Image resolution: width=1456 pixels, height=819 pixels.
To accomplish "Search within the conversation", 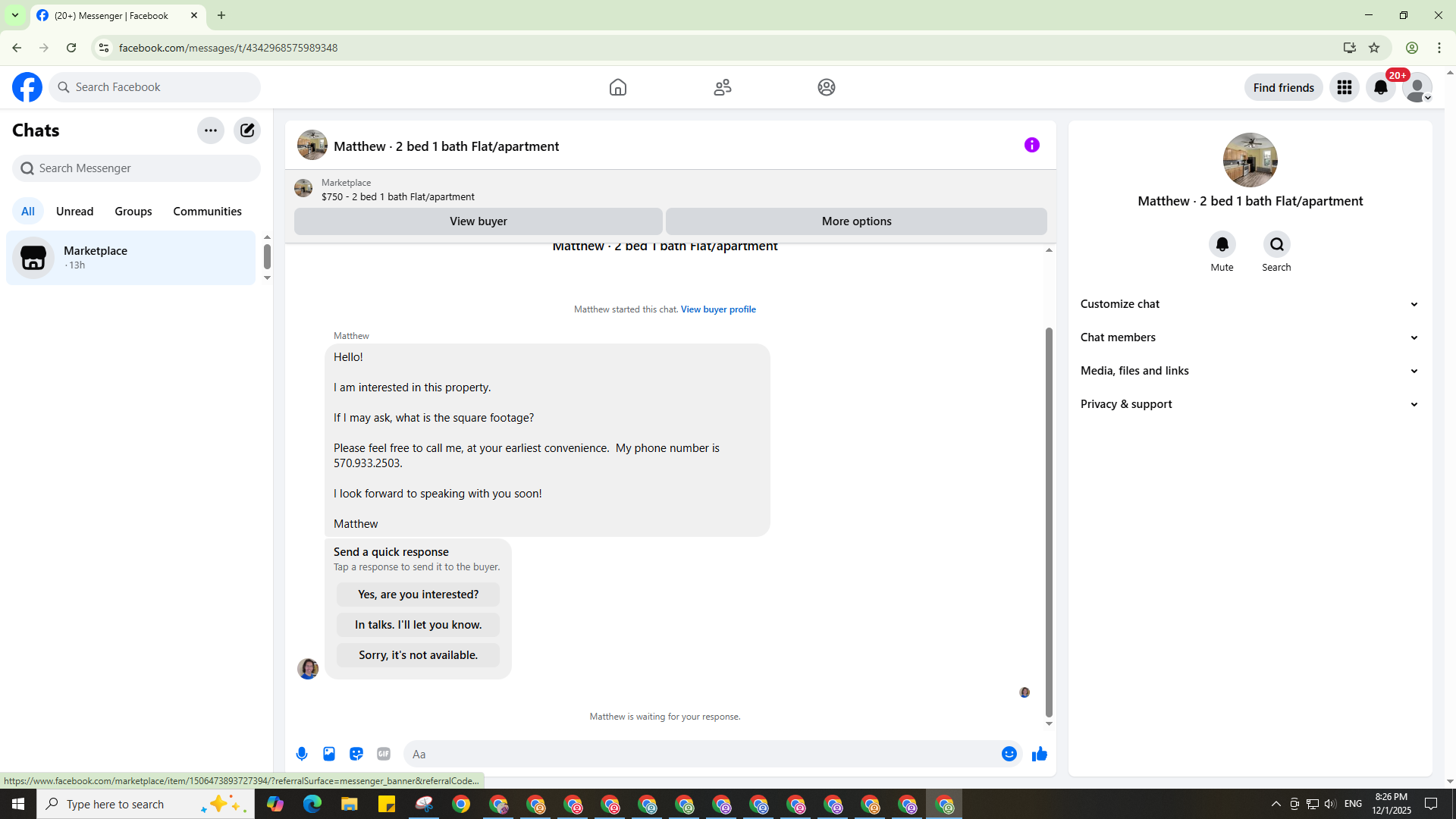I will tap(1277, 244).
